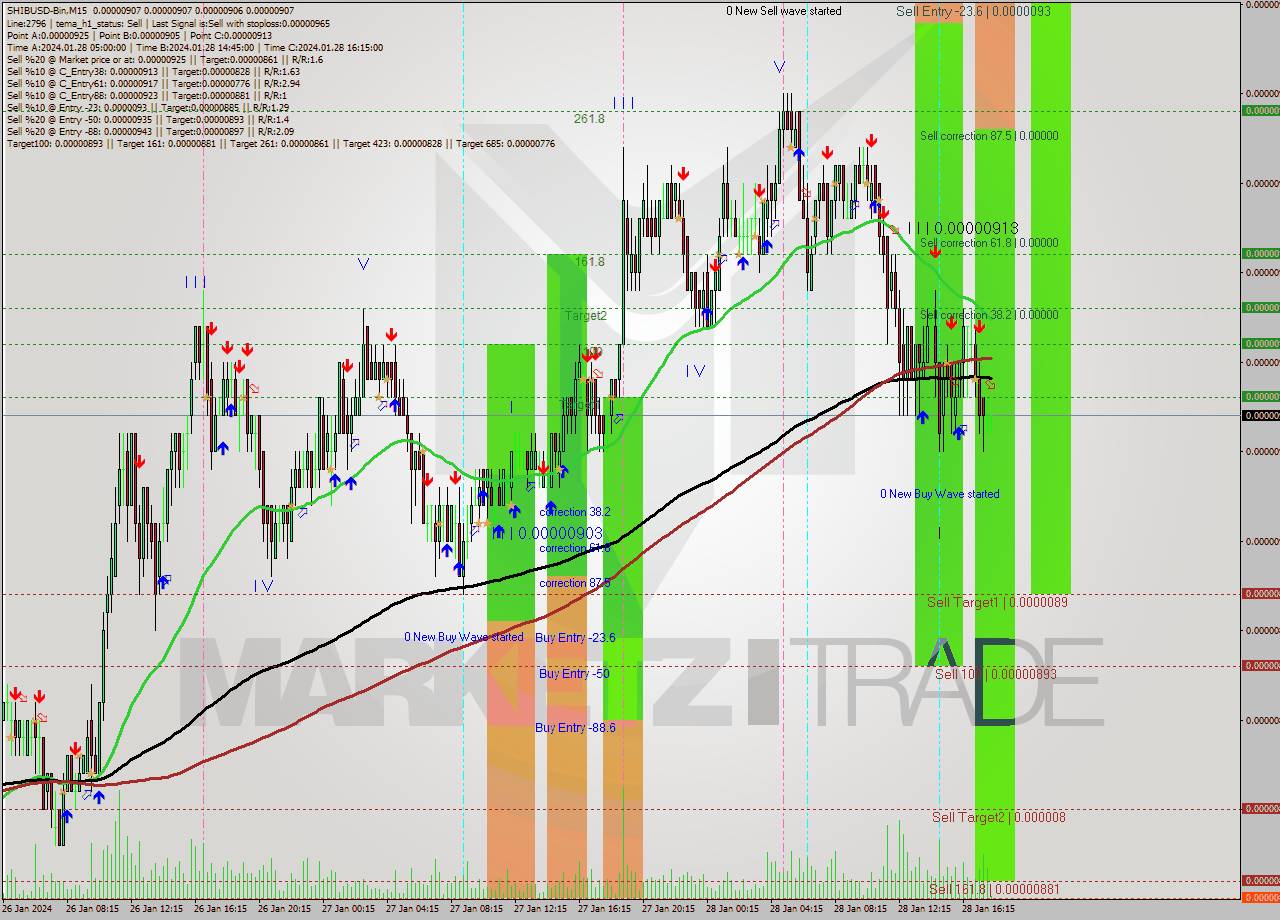Click the 'Sell Target2 | 0.000008' label
The image size is (1280, 920).
pyautogui.click(x=999, y=817)
